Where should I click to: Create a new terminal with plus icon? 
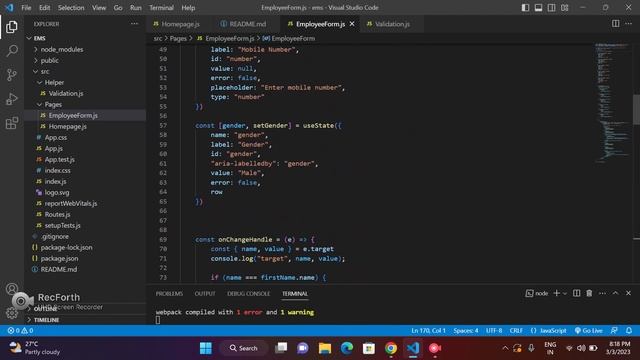[556, 293]
